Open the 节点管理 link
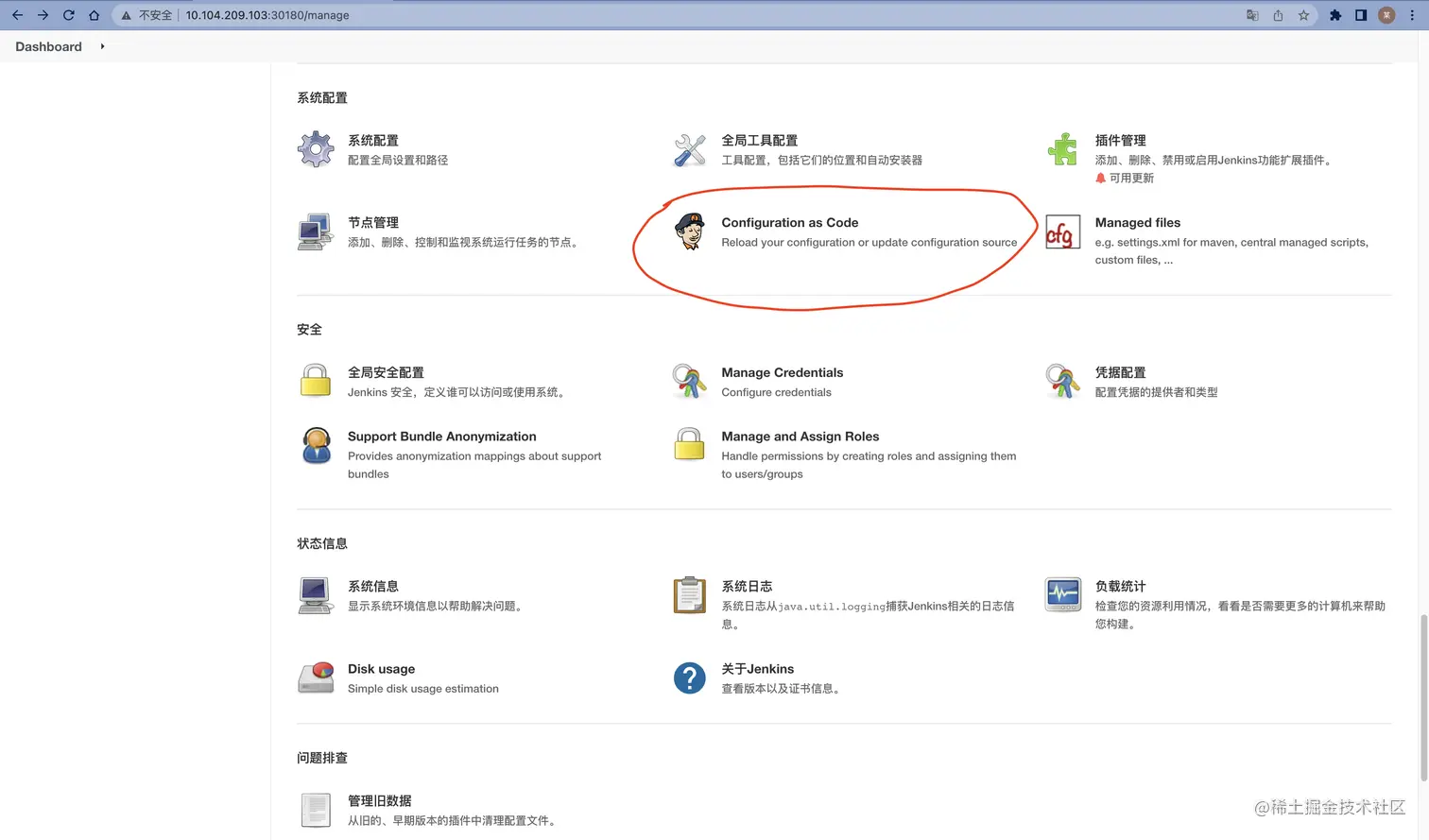The width and height of the screenshot is (1429, 840). (373, 222)
